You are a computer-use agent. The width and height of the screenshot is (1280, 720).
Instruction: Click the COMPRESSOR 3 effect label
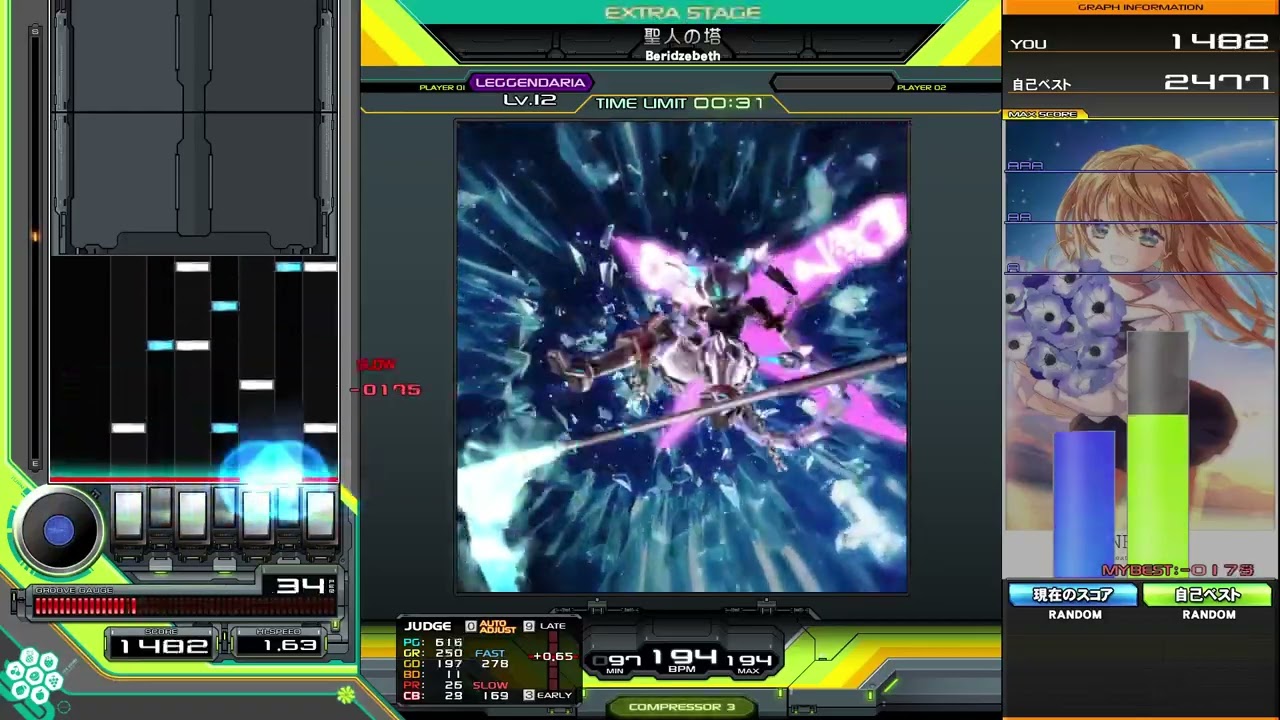[x=682, y=707]
